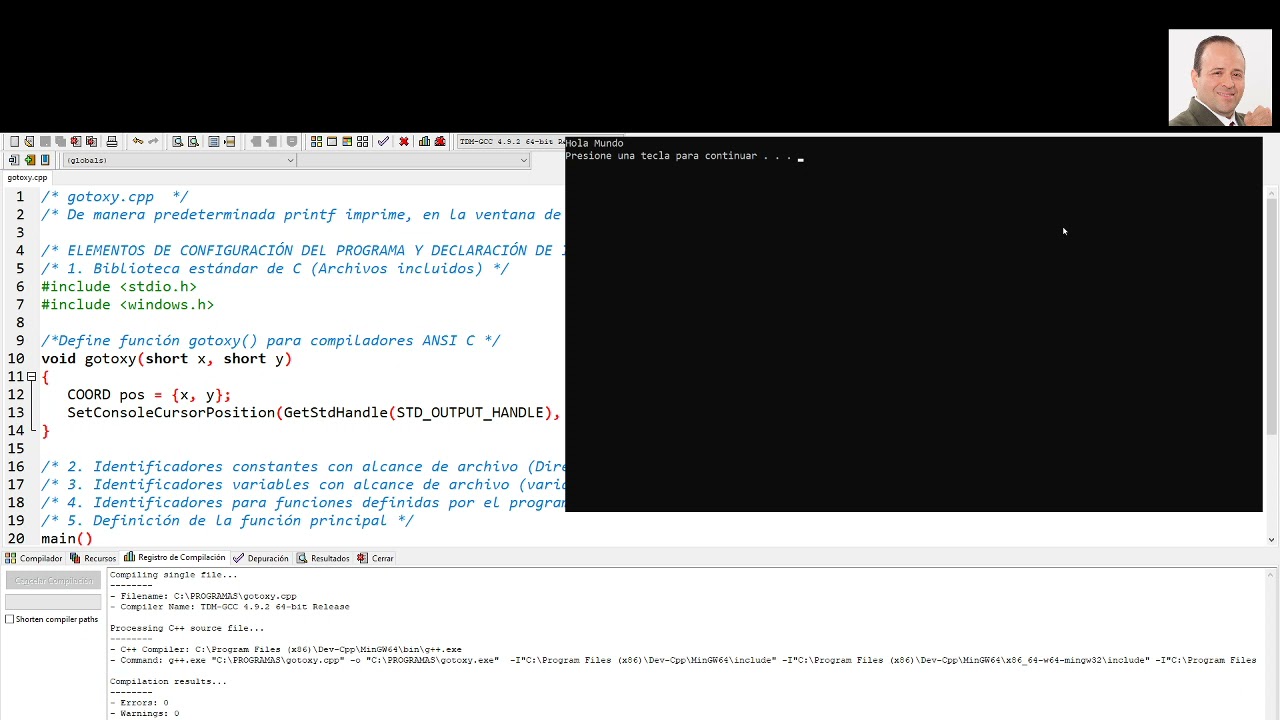Open the (globals) scope dropdown
The height and width of the screenshot is (720, 1280).
click(180, 160)
